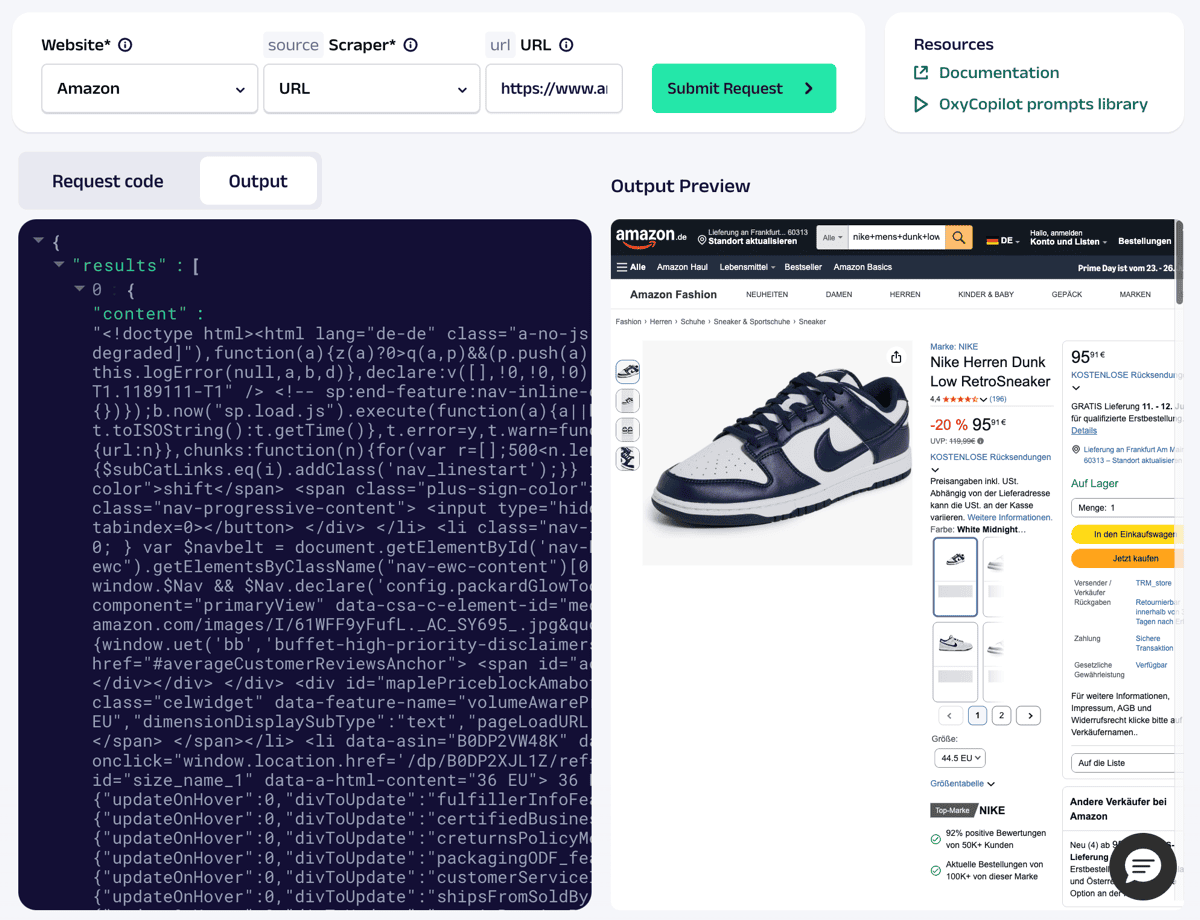Click DAMEN in Amazon Fashion bar
This screenshot has height=920, width=1200.
click(838, 295)
